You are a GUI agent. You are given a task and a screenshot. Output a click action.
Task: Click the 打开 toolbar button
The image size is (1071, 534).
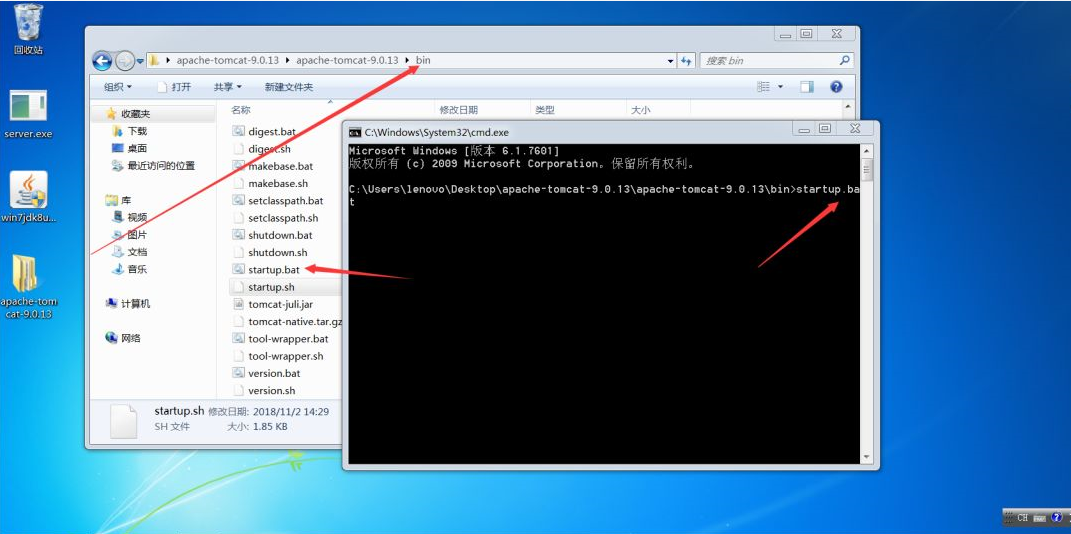pyautogui.click(x=175, y=87)
